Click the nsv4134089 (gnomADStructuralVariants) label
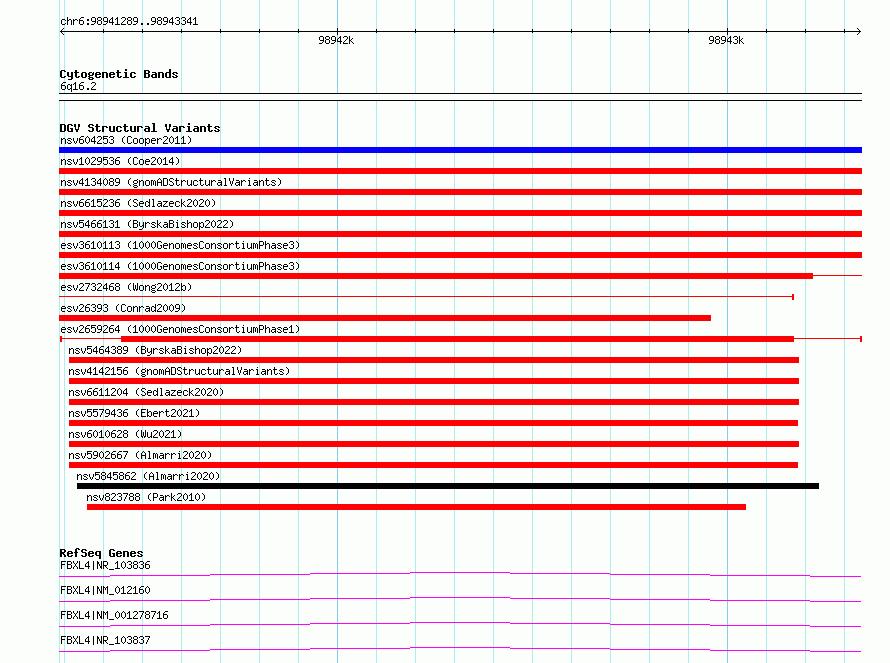This screenshot has width=890, height=663. point(171,182)
